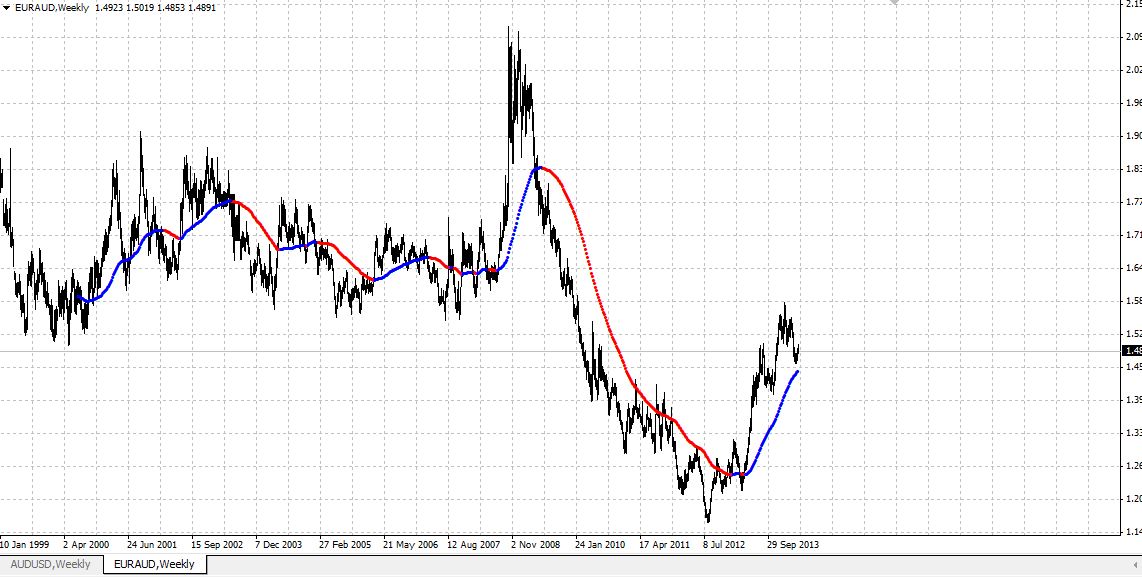
Task: Click the date label 24 Jun 2001
Action: [151, 543]
